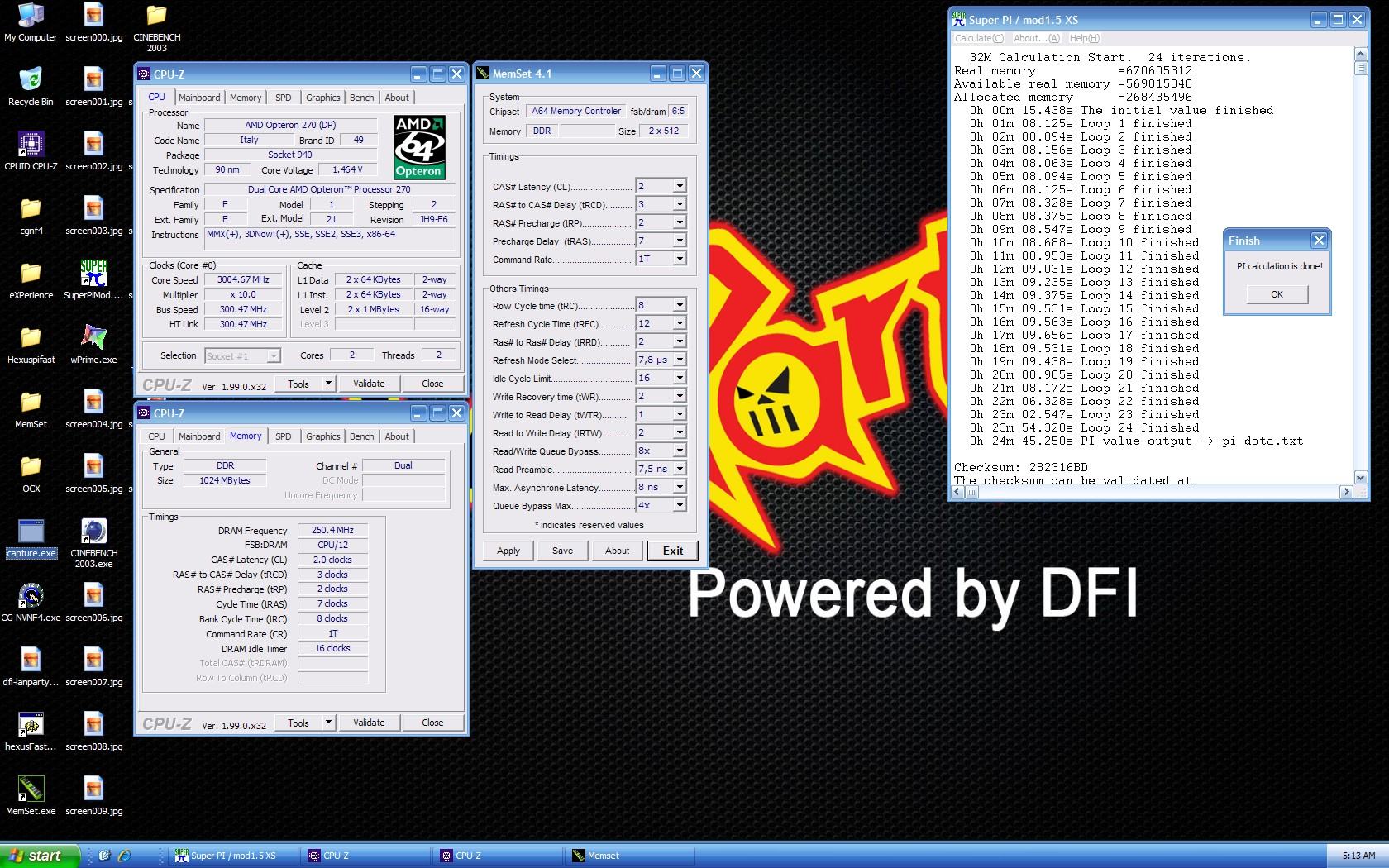Expand the RAS# to CAS# Delay (tRCD) dropdown

[x=679, y=204]
